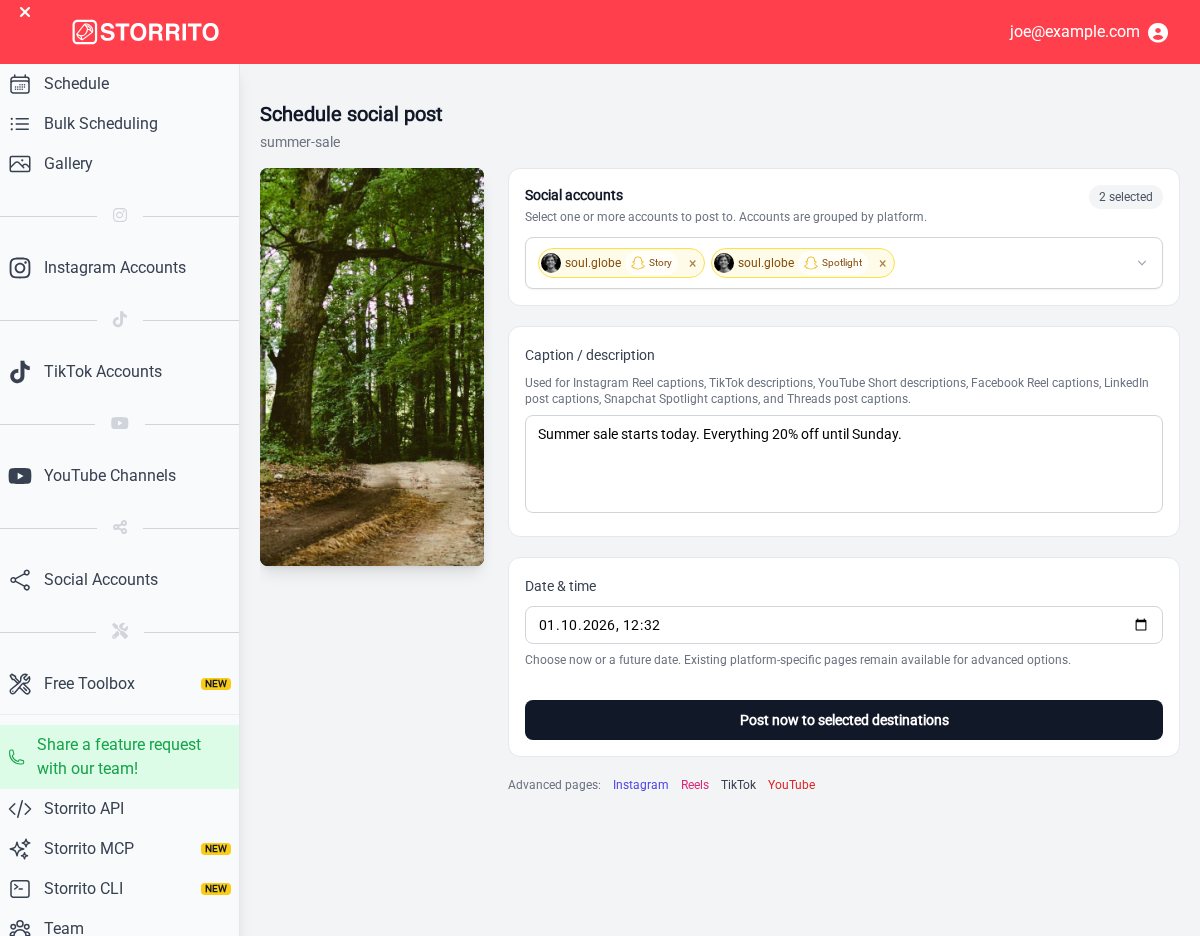Open Storrito CLI page
This screenshot has height=936, width=1200.
pos(119,889)
